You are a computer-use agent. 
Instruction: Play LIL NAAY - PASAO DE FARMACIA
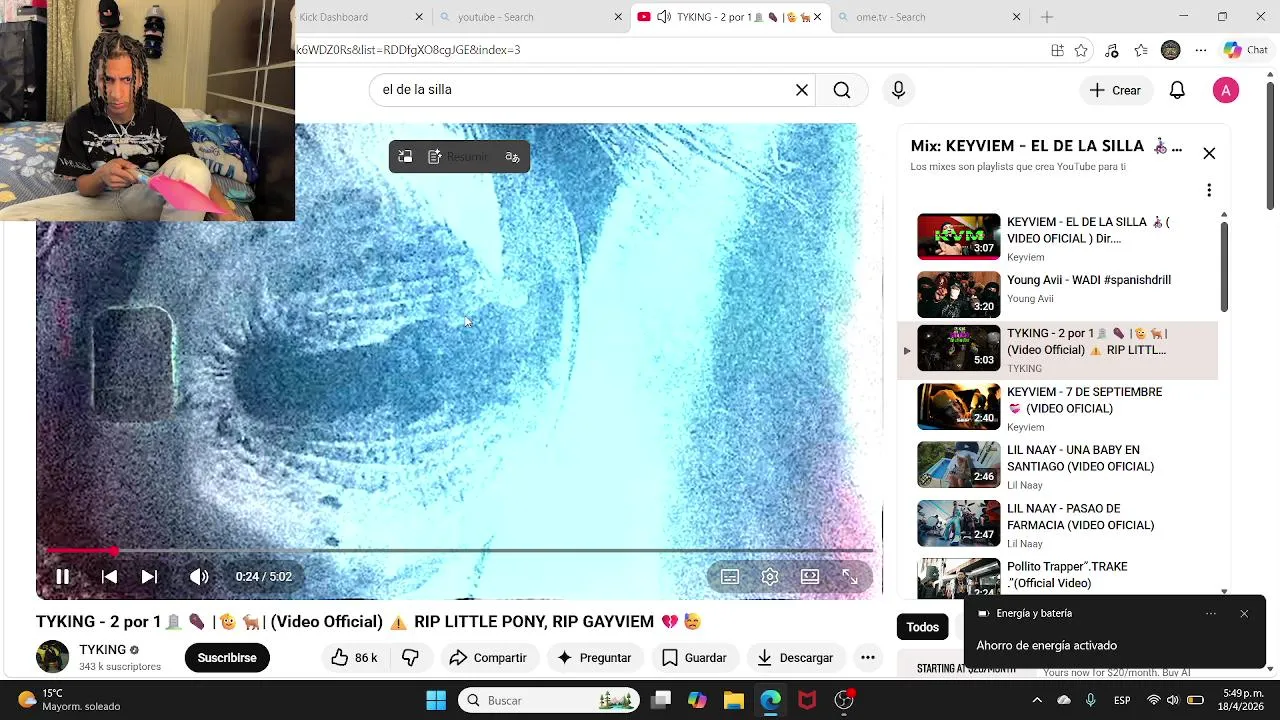coord(1058,524)
